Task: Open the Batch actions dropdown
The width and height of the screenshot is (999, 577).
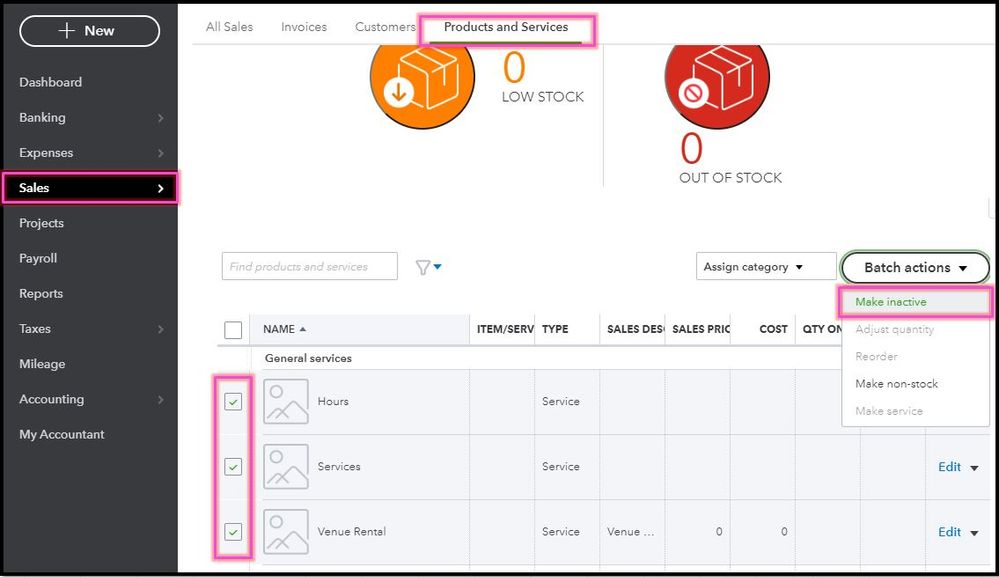Action: point(915,268)
